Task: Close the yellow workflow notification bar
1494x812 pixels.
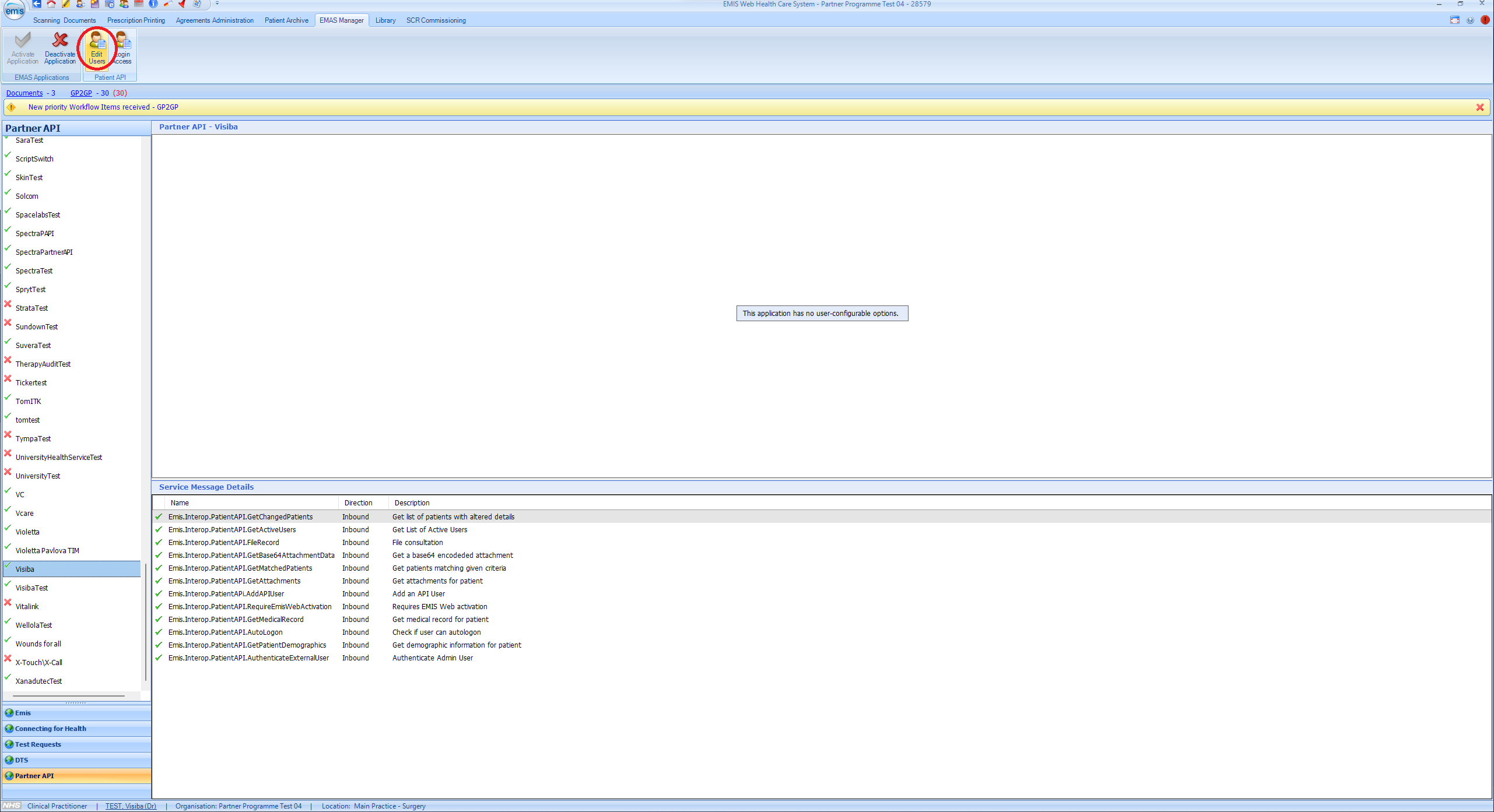Action: [x=1480, y=107]
